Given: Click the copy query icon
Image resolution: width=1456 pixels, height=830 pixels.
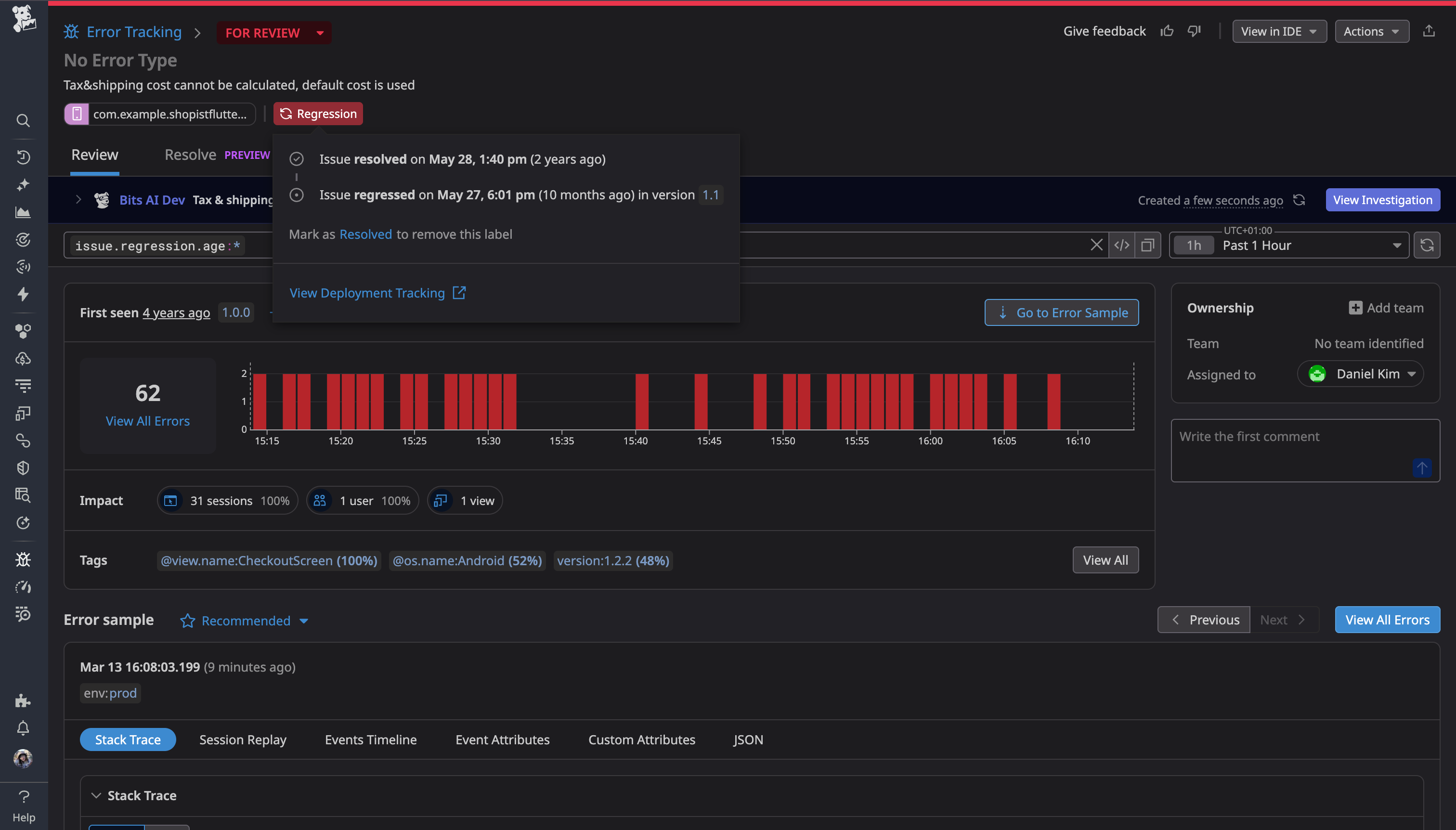Looking at the screenshot, I should tap(1147, 245).
